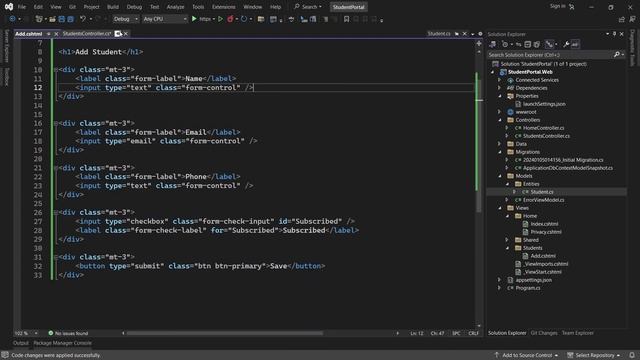Open the Extensions menu
The height and width of the screenshot is (360, 640).
(x=224, y=7)
